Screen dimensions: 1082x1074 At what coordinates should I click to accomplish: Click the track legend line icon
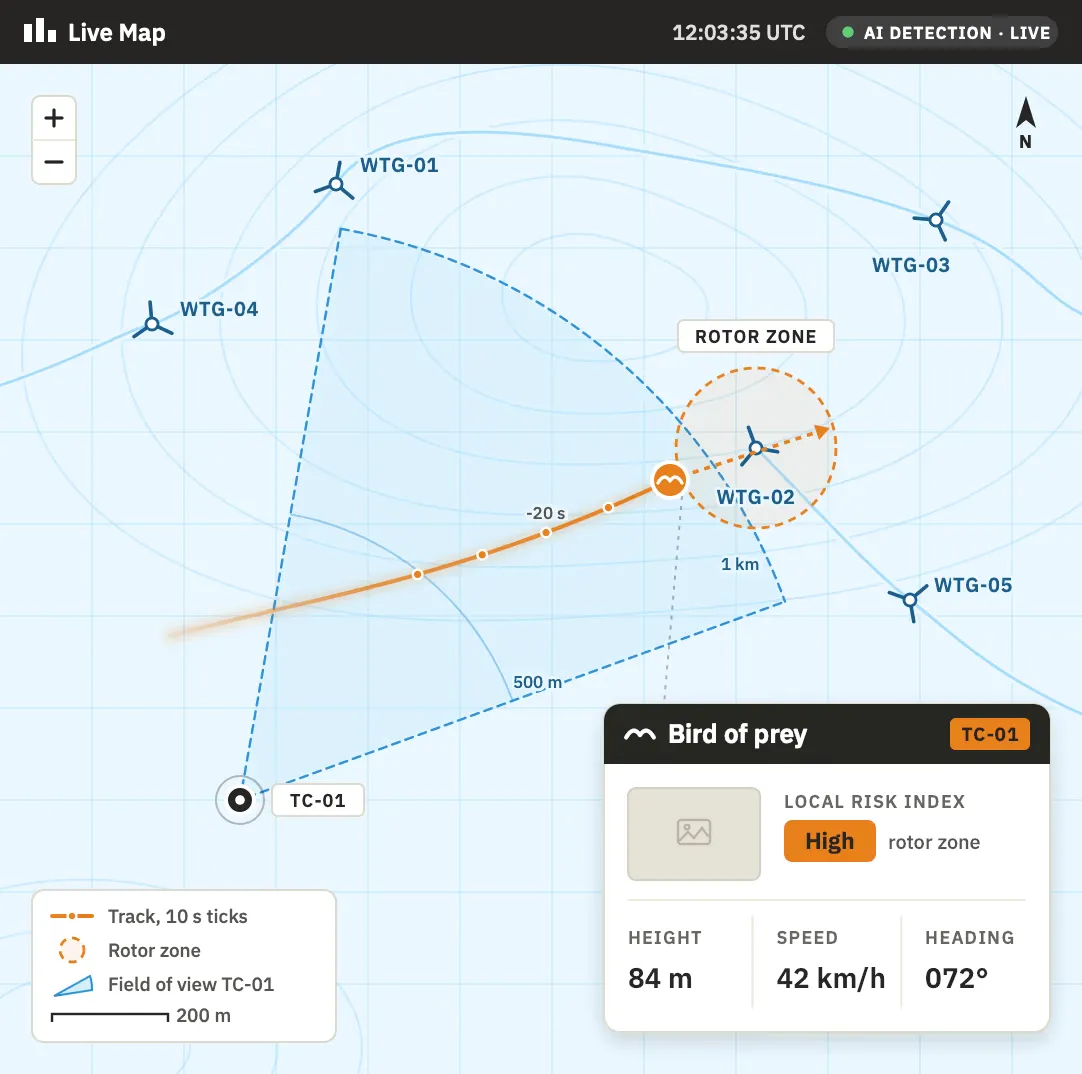(x=72, y=916)
